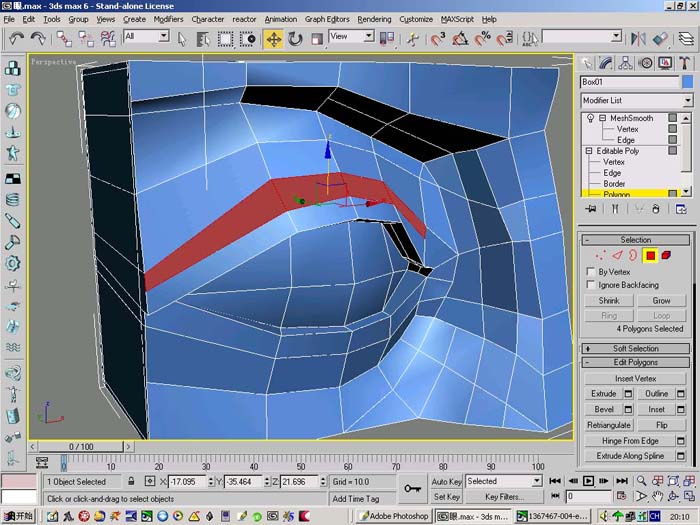Click the Redo arrow in the toolbar
700x525 pixels.
[38, 39]
